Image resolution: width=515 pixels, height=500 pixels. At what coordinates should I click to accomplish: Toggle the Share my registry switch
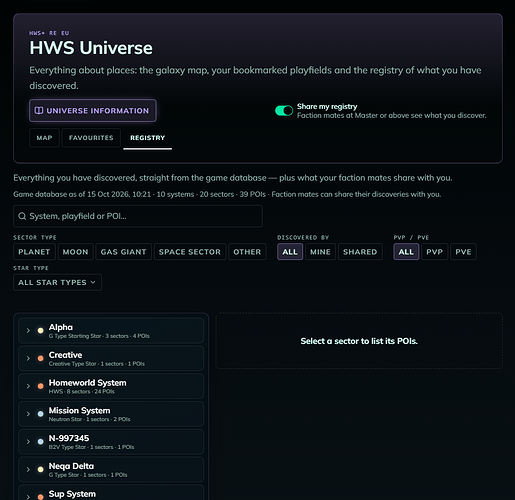pos(284,110)
